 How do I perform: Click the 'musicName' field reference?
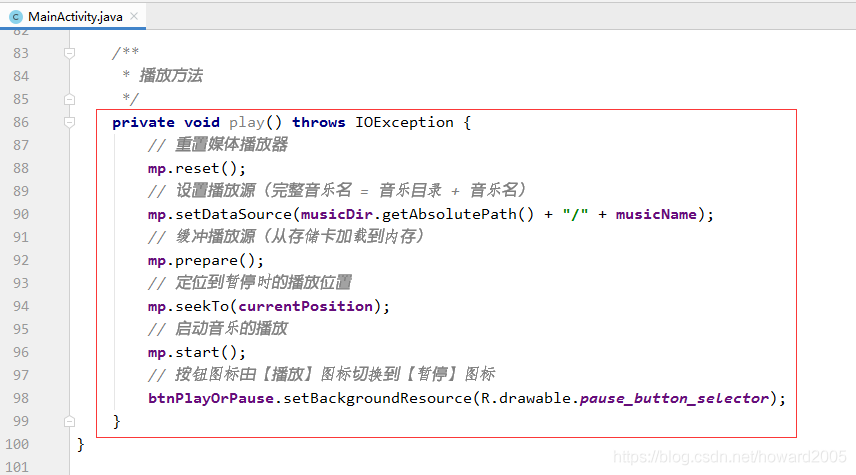656,214
